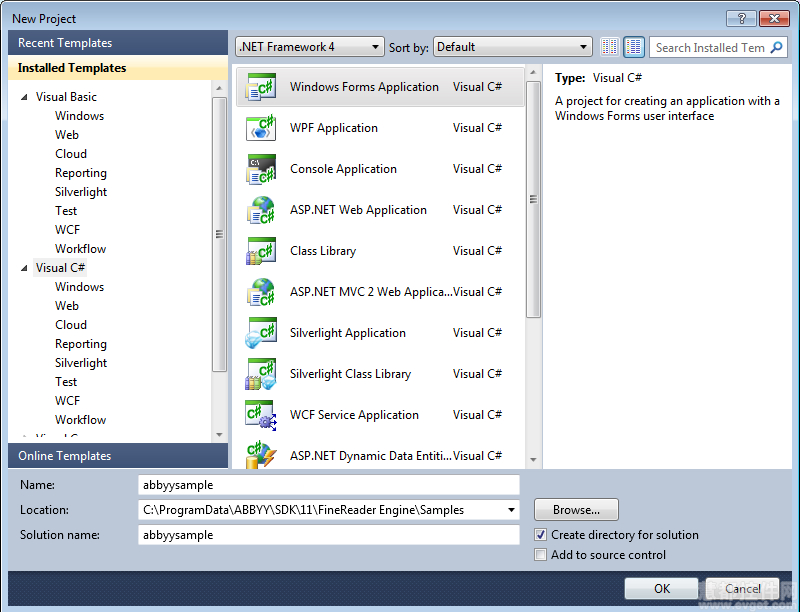Switch to small icons view
800x612 pixels.
(x=610, y=47)
